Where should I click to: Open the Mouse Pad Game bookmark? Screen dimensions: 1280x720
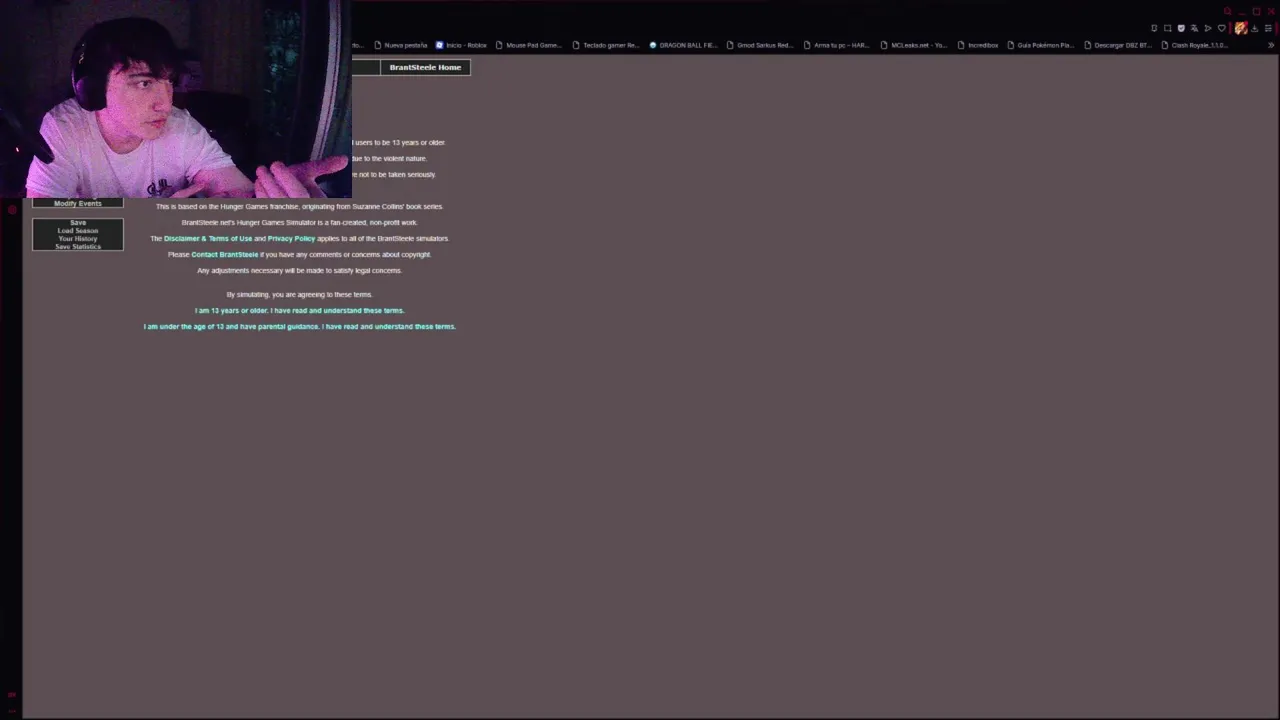[x=529, y=45]
